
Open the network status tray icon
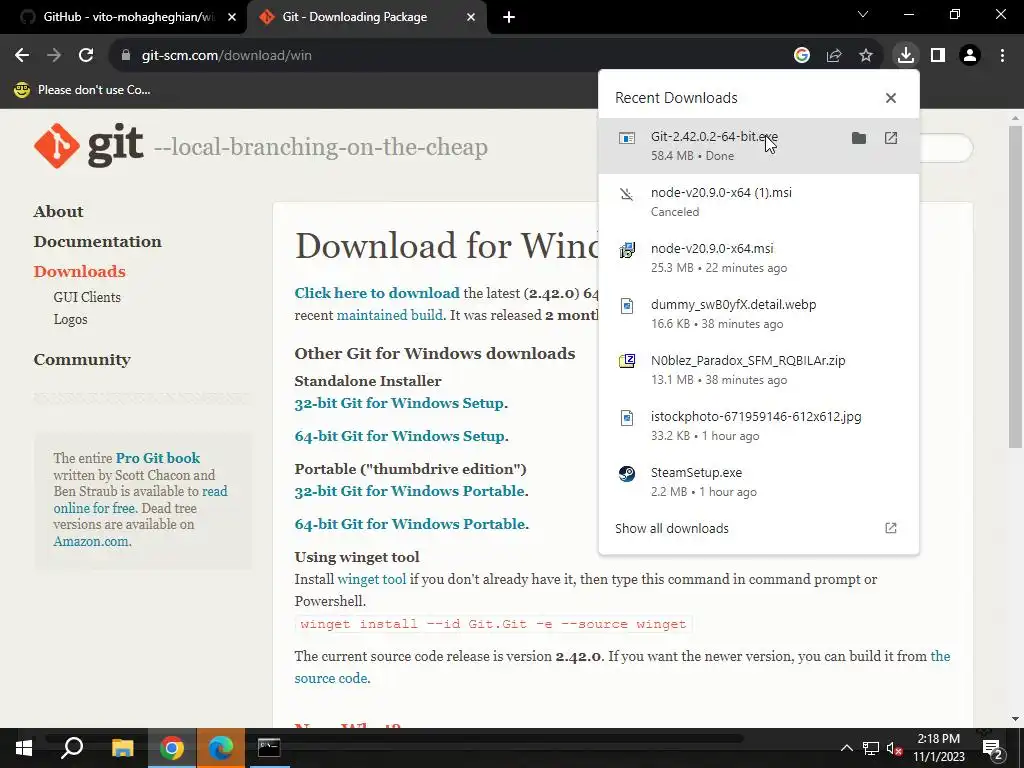coord(871,748)
